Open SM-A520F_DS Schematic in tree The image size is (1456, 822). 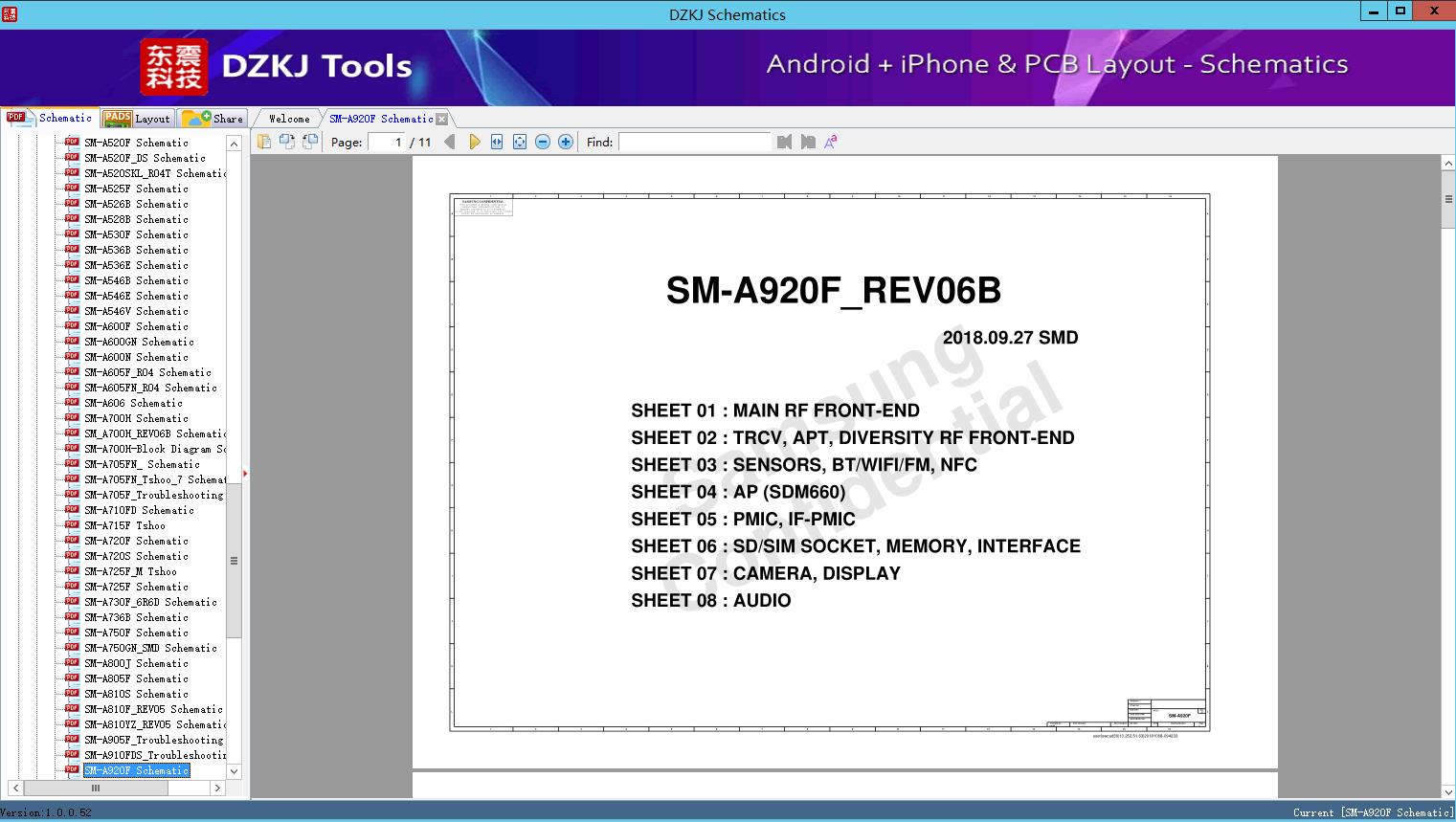[x=145, y=158]
